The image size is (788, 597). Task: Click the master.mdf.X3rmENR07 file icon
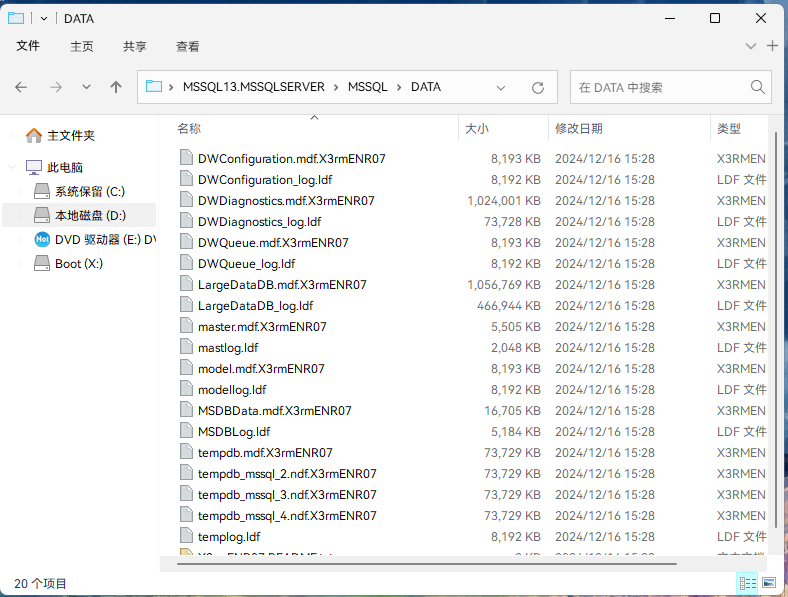point(186,326)
